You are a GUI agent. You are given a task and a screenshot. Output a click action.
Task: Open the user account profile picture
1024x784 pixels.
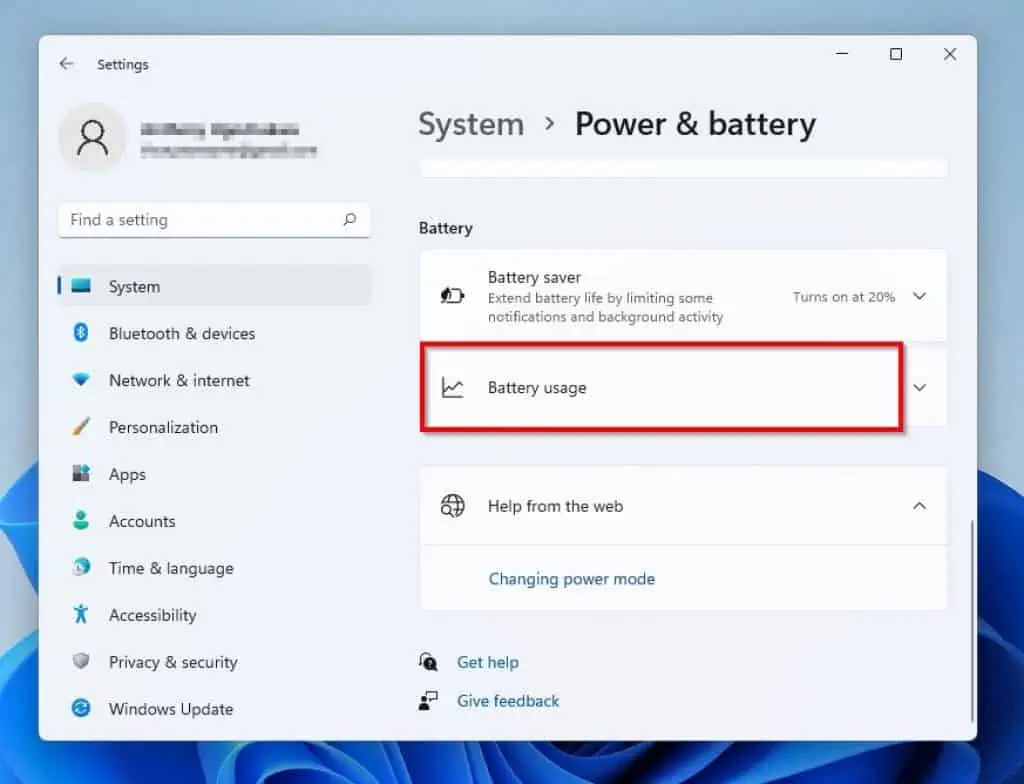tap(92, 137)
